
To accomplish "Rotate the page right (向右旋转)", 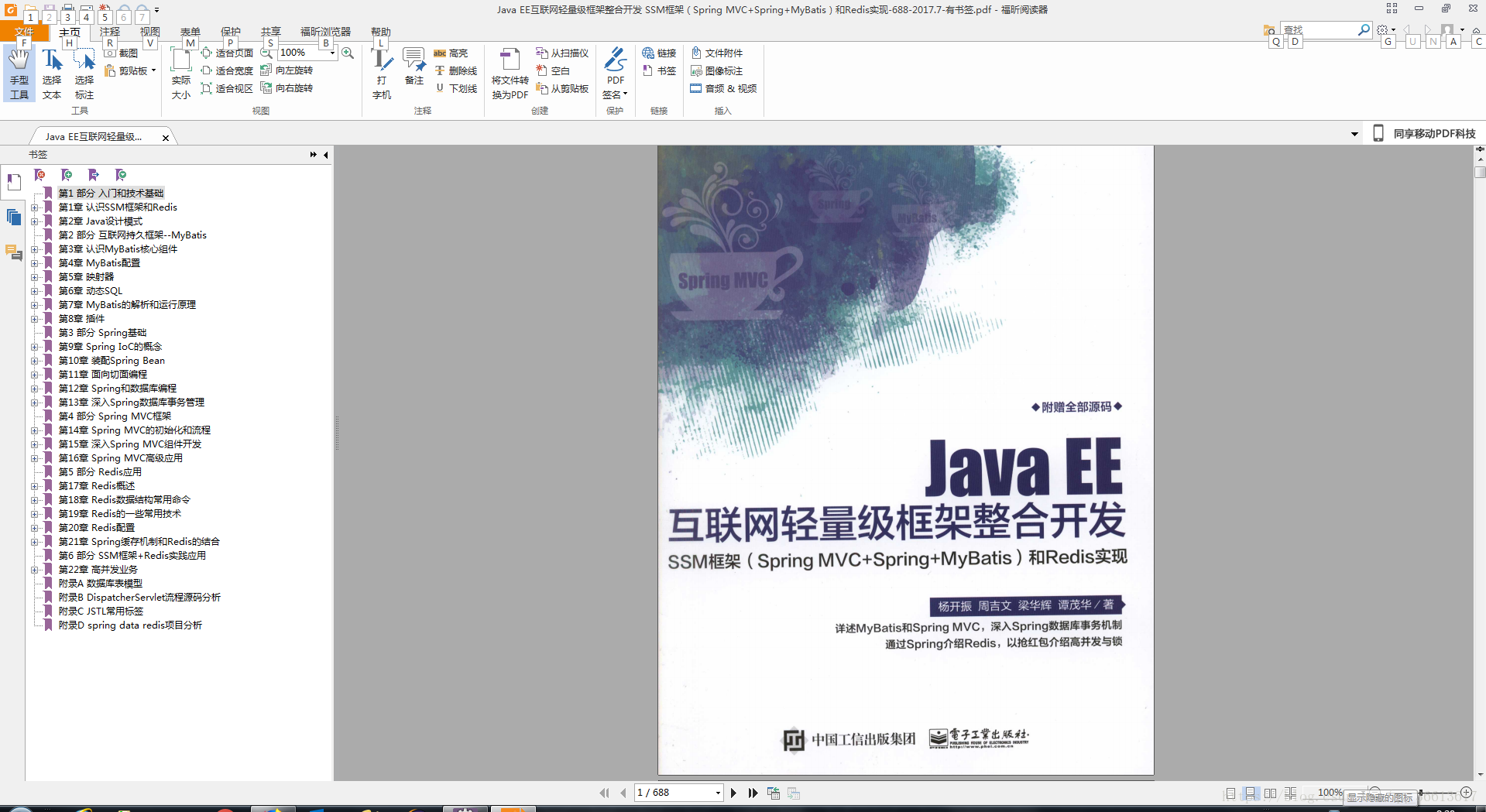I will (x=287, y=88).
